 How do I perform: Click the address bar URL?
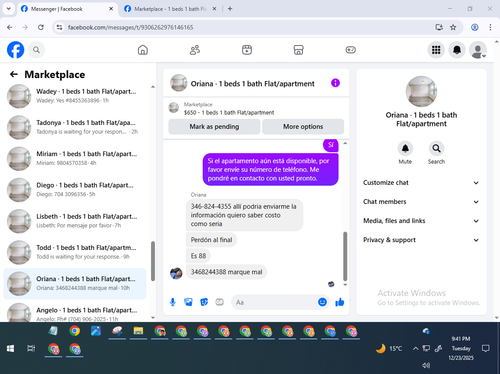tap(130, 27)
